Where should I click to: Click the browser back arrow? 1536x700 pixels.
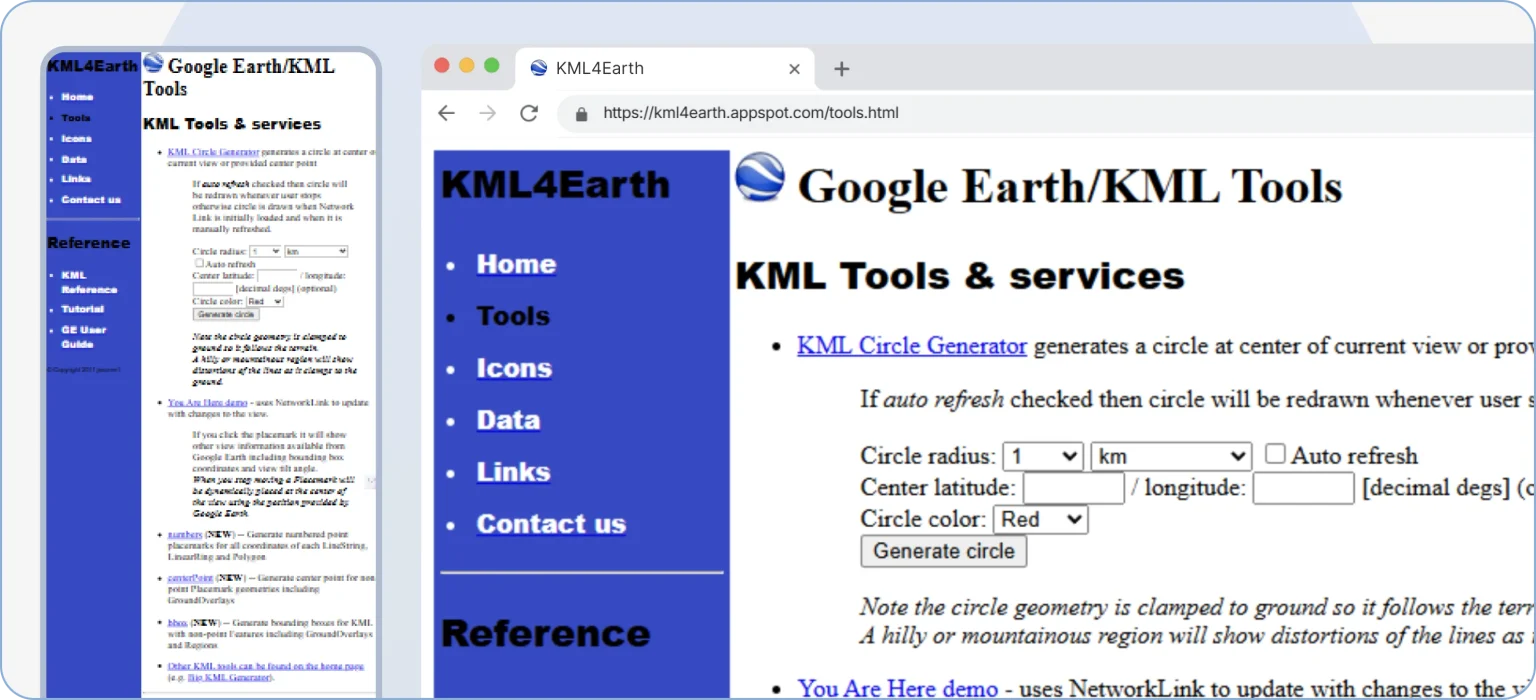pyautogui.click(x=446, y=113)
